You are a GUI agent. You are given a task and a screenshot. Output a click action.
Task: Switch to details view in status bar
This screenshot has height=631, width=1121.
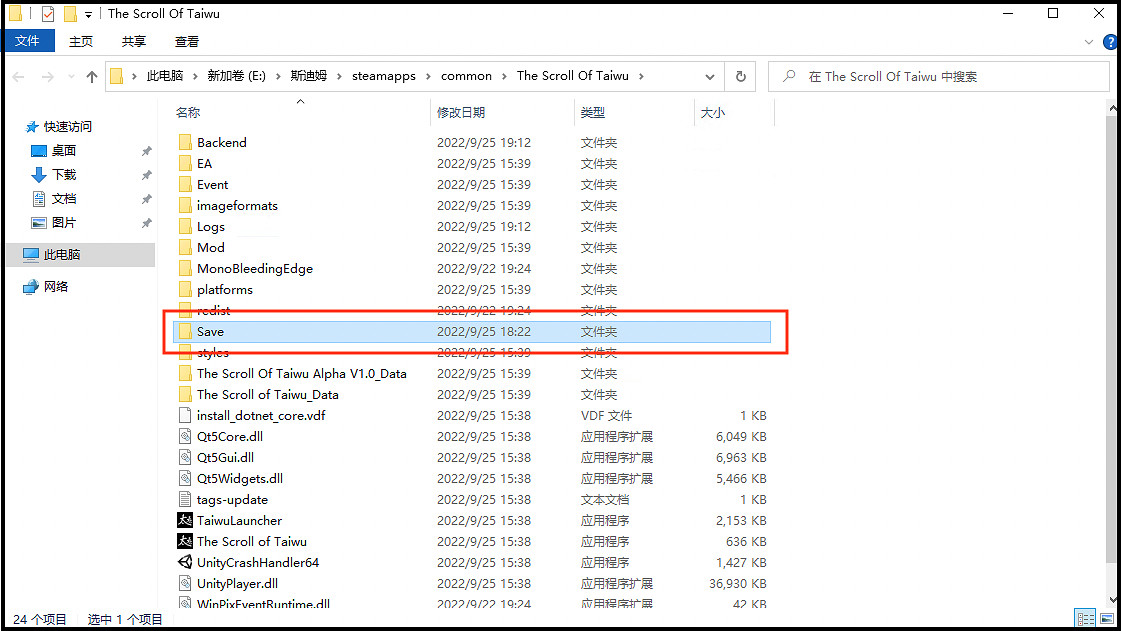pos(1084,619)
